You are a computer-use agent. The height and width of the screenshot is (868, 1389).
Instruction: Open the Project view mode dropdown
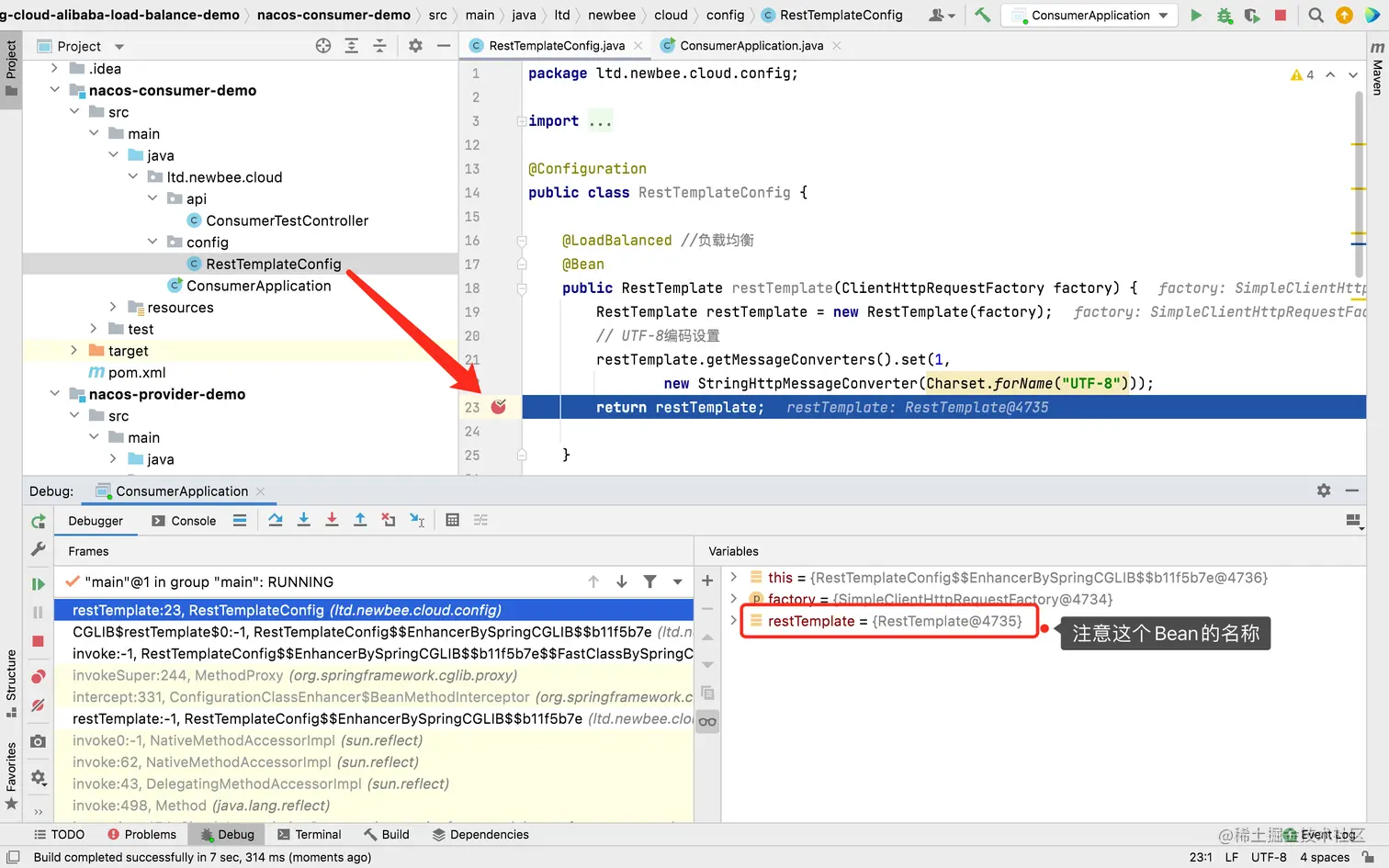[119, 47]
